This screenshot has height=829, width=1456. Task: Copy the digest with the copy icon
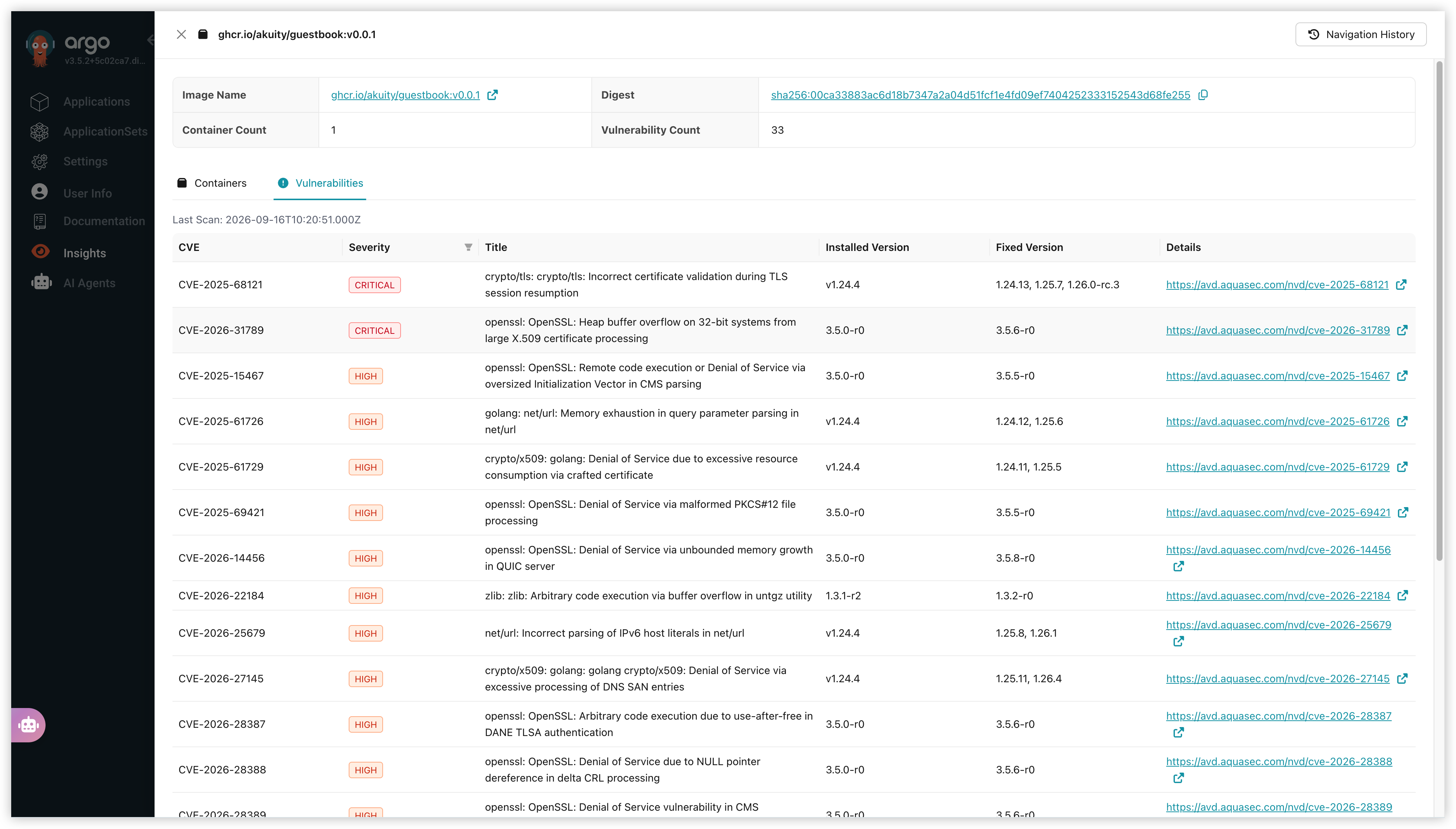[1203, 95]
